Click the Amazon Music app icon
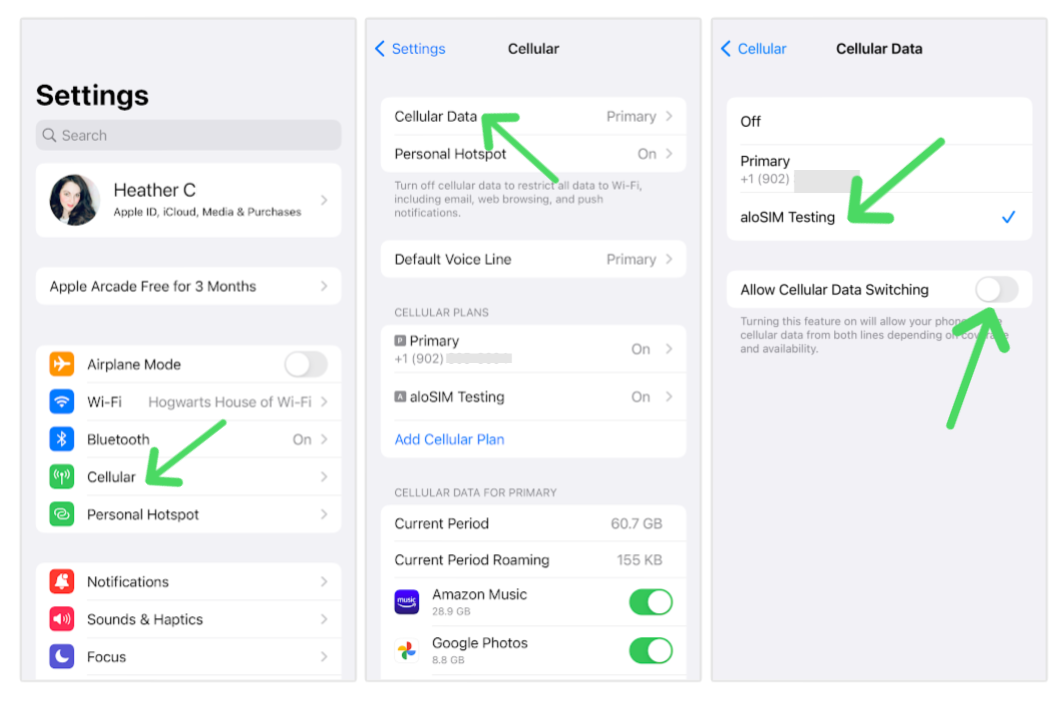 tap(407, 602)
